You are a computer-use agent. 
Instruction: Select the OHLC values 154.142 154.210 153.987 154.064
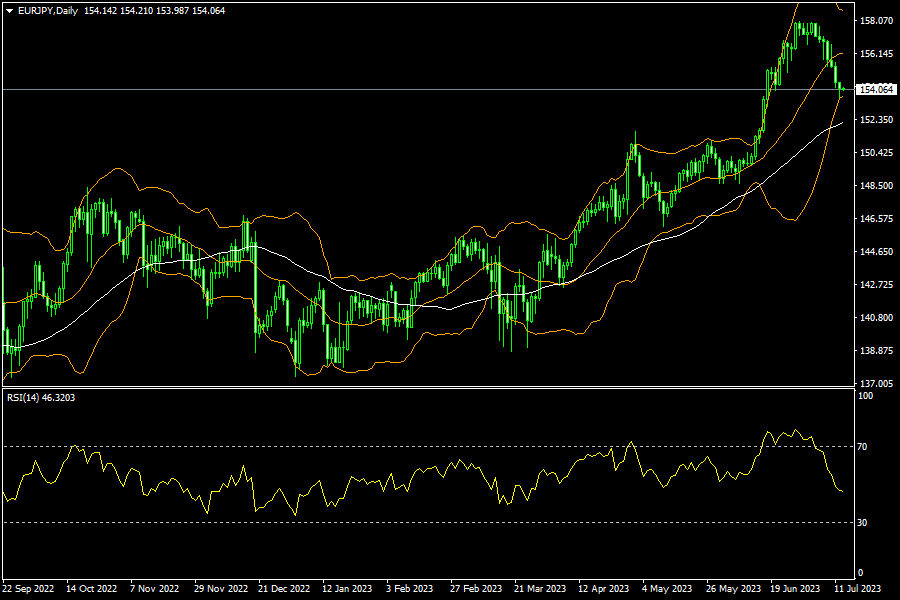(x=154, y=11)
